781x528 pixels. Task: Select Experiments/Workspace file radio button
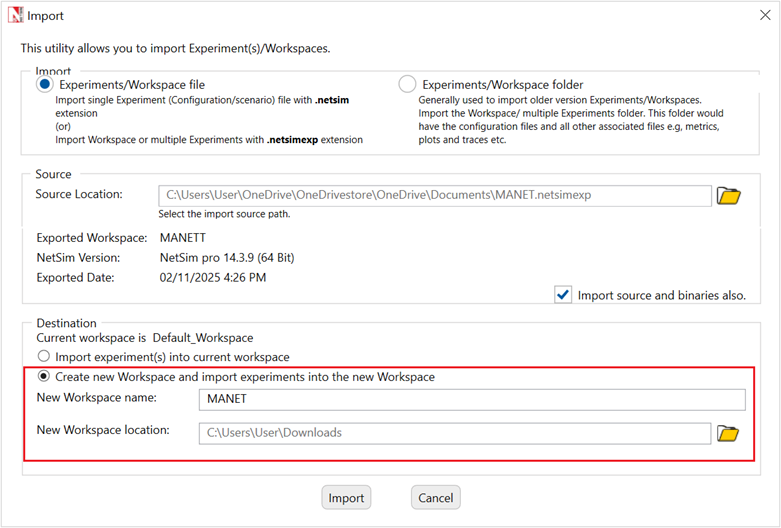45,84
